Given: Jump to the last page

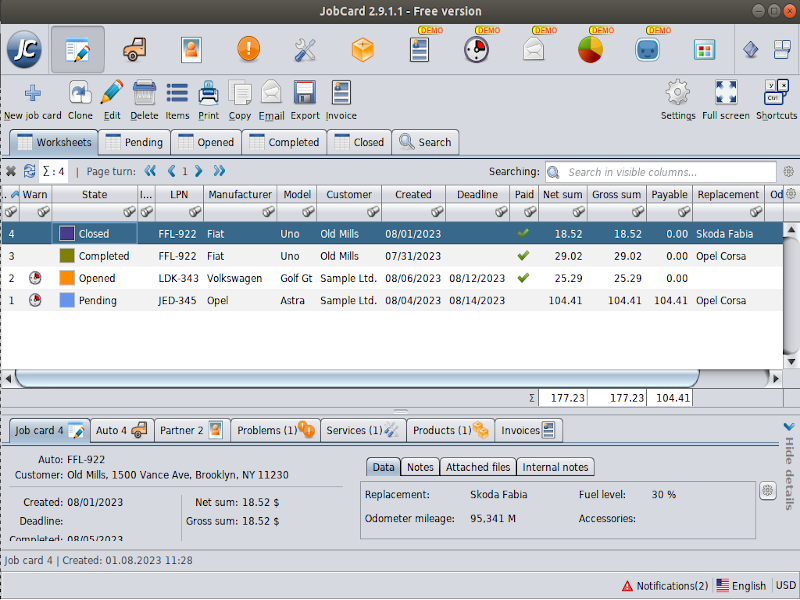Looking at the screenshot, I should tap(219, 171).
